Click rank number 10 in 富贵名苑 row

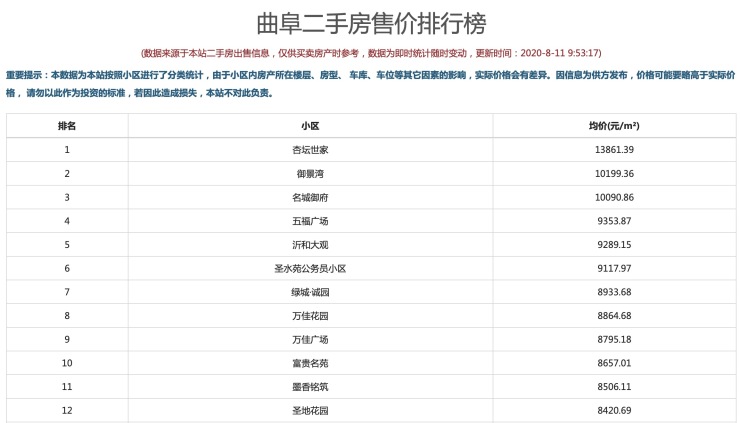pos(67,363)
